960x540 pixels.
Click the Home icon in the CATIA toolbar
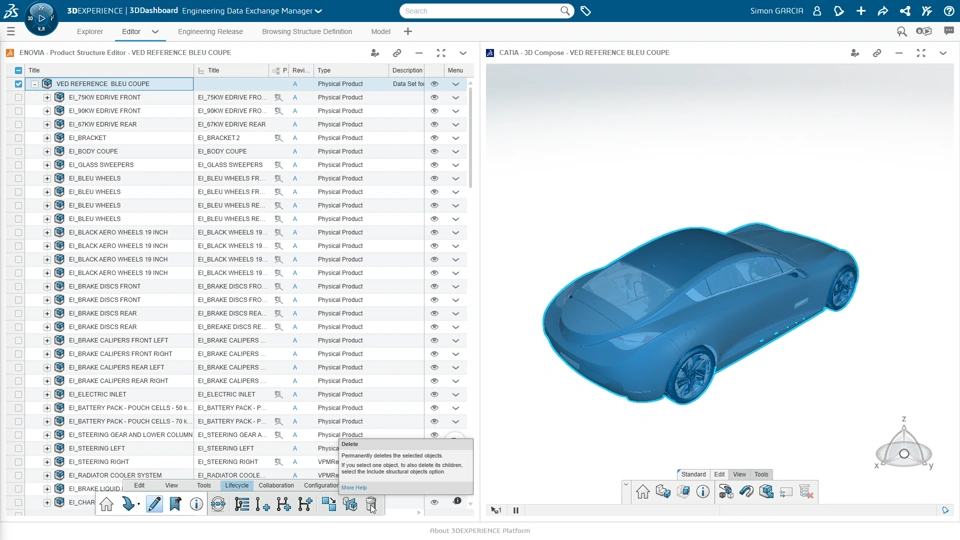(x=642, y=492)
